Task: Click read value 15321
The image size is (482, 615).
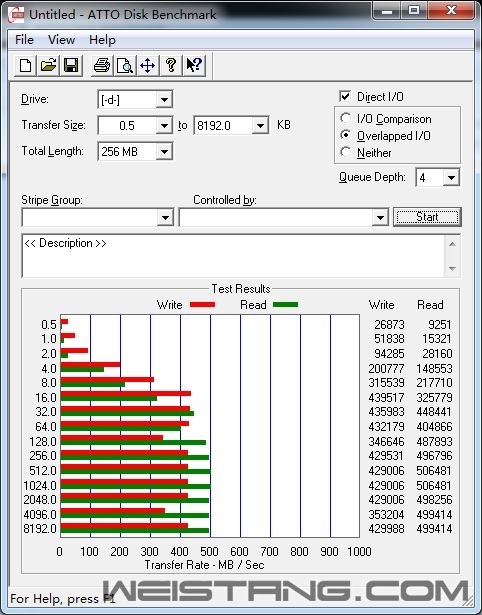Action: pos(437,338)
